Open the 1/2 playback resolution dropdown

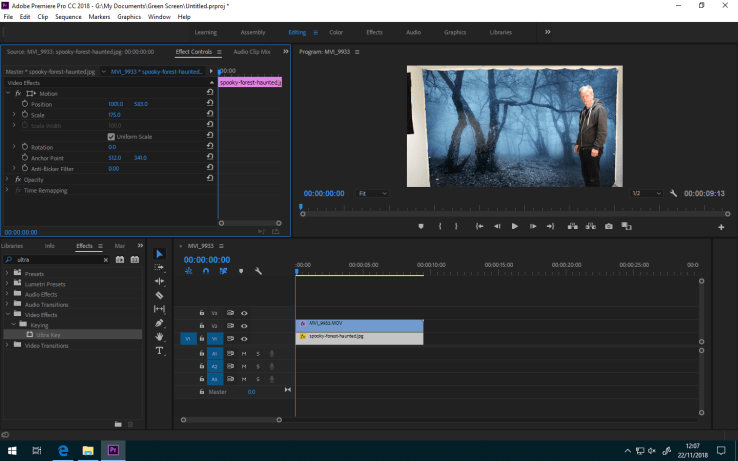(x=646, y=194)
